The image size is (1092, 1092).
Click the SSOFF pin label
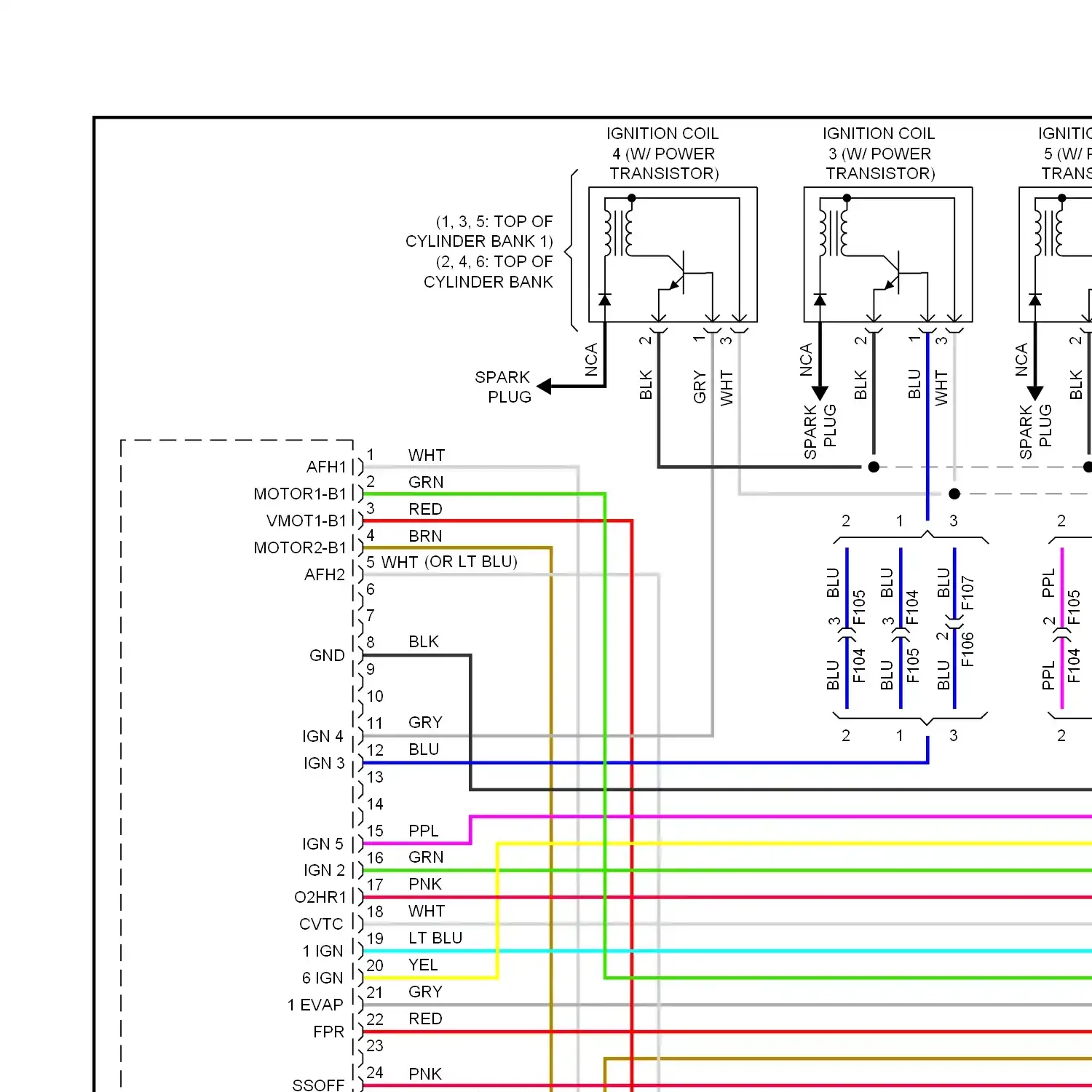click(x=318, y=1085)
